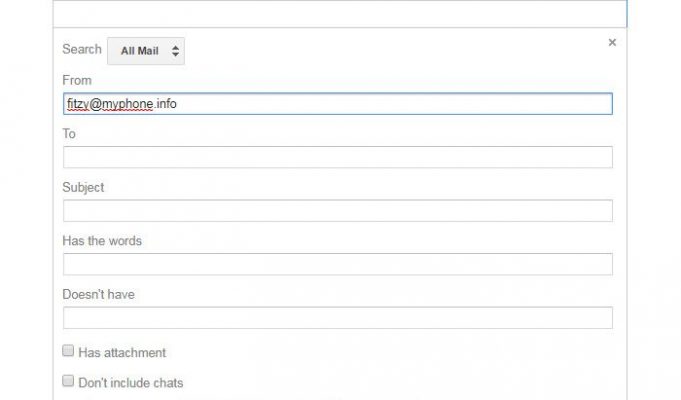Focus the From field containing fitzy@myphone.info
This screenshot has width=681, height=400.
click(337, 104)
